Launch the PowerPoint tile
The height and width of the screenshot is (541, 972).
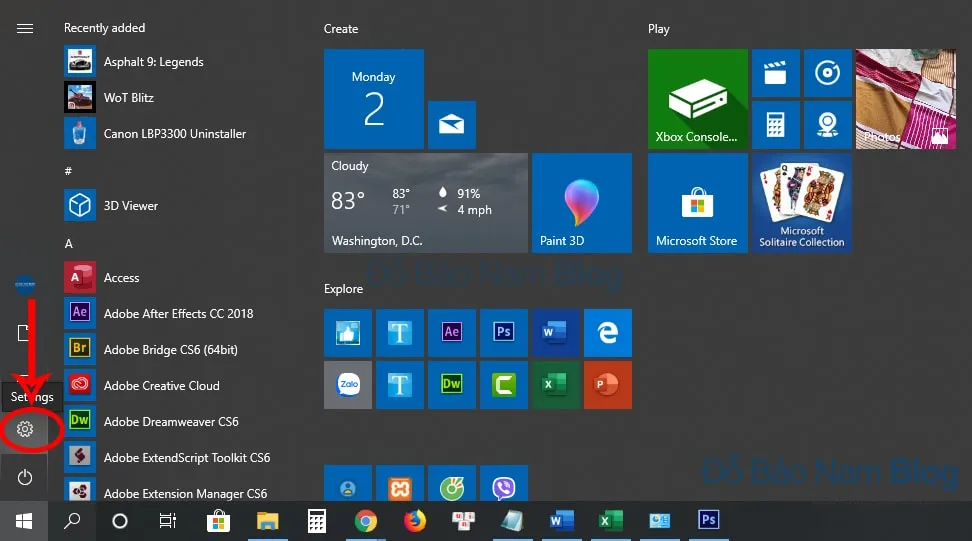(608, 385)
